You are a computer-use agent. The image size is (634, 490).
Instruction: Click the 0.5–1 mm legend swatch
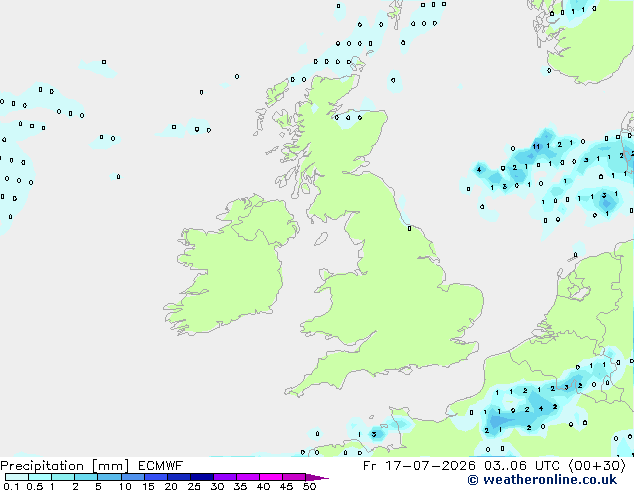40,477
